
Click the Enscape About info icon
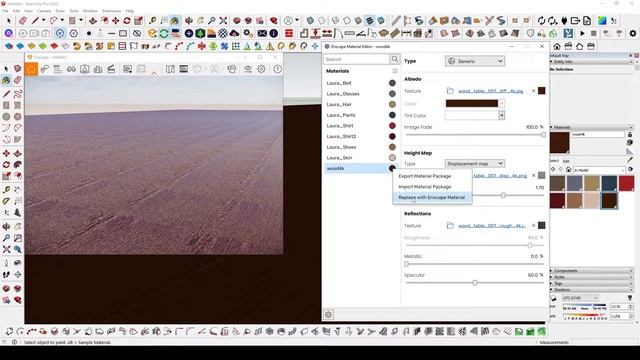[x=273, y=33]
